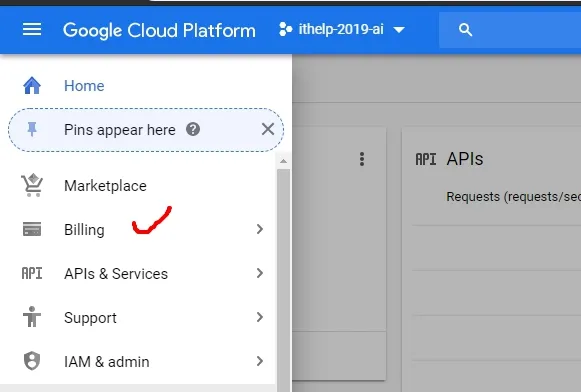The width and height of the screenshot is (581, 392).
Task: Open APIs & Services menu item
Action: pyautogui.click(x=138, y=273)
